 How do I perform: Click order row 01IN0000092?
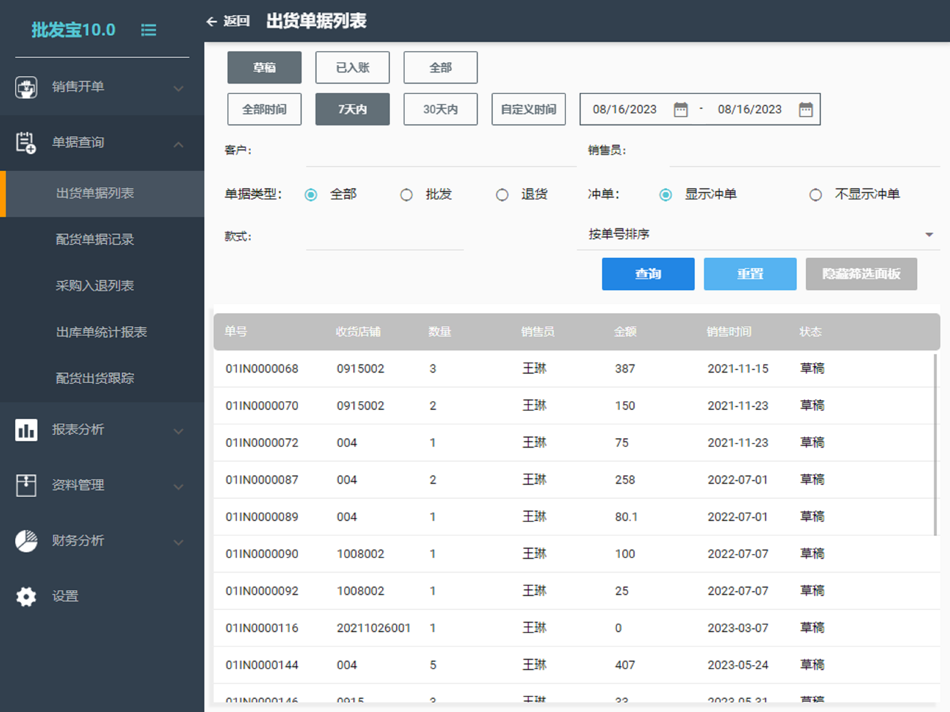point(576,591)
